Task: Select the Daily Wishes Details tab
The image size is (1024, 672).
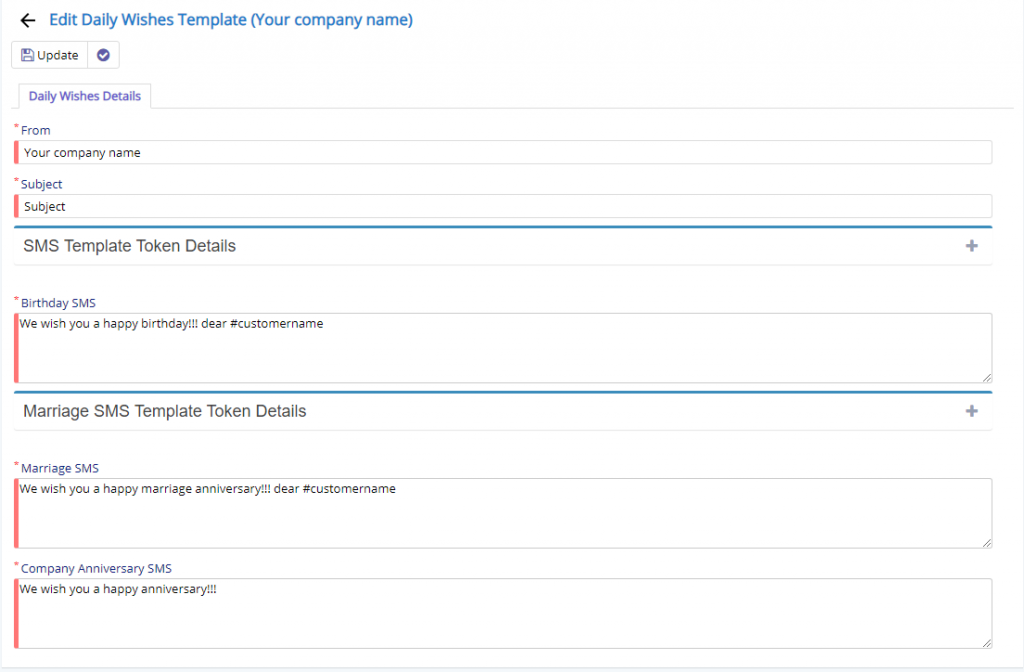Action: 85,96
